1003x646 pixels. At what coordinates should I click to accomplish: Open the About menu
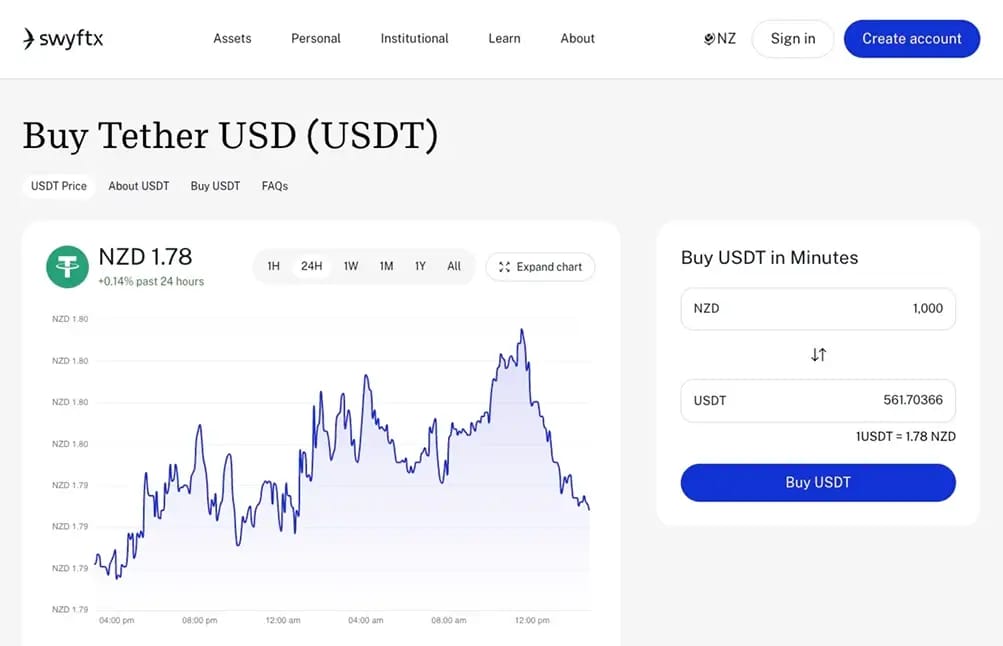click(578, 38)
